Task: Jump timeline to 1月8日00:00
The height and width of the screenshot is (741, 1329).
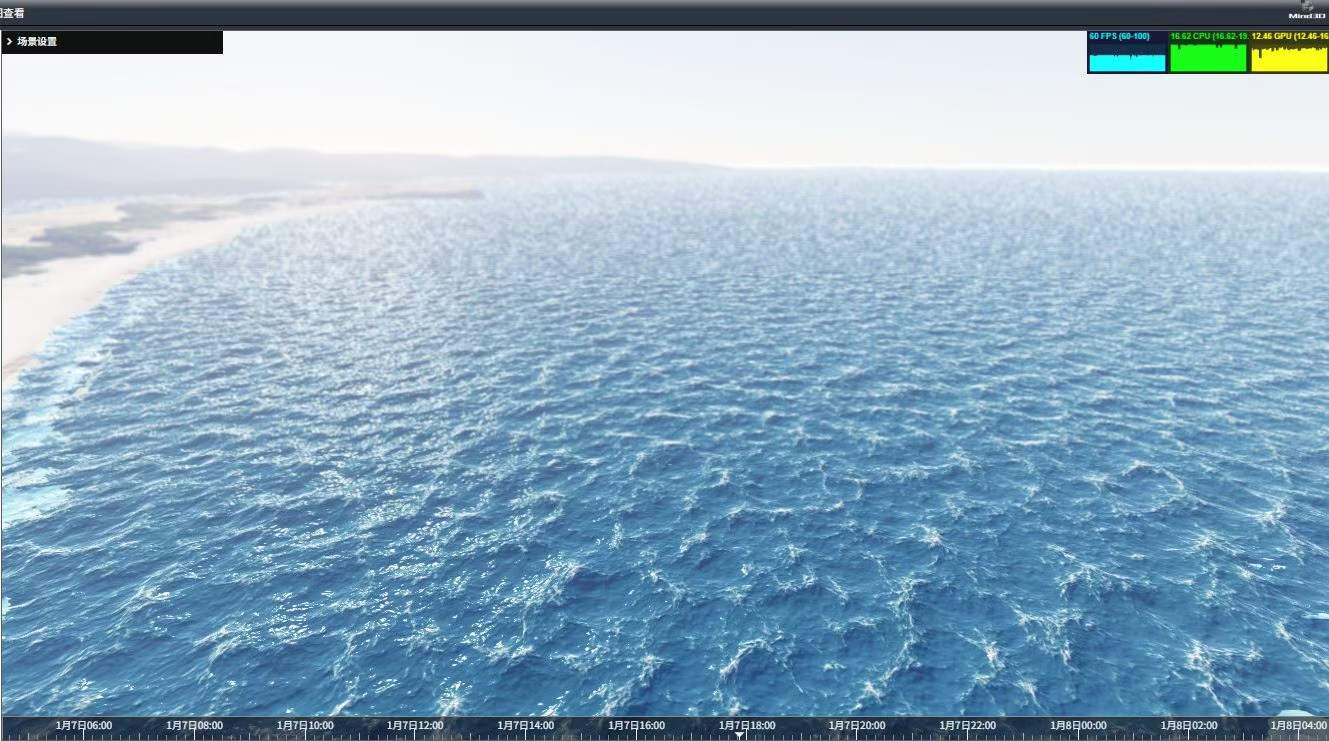Action: tap(1078, 726)
